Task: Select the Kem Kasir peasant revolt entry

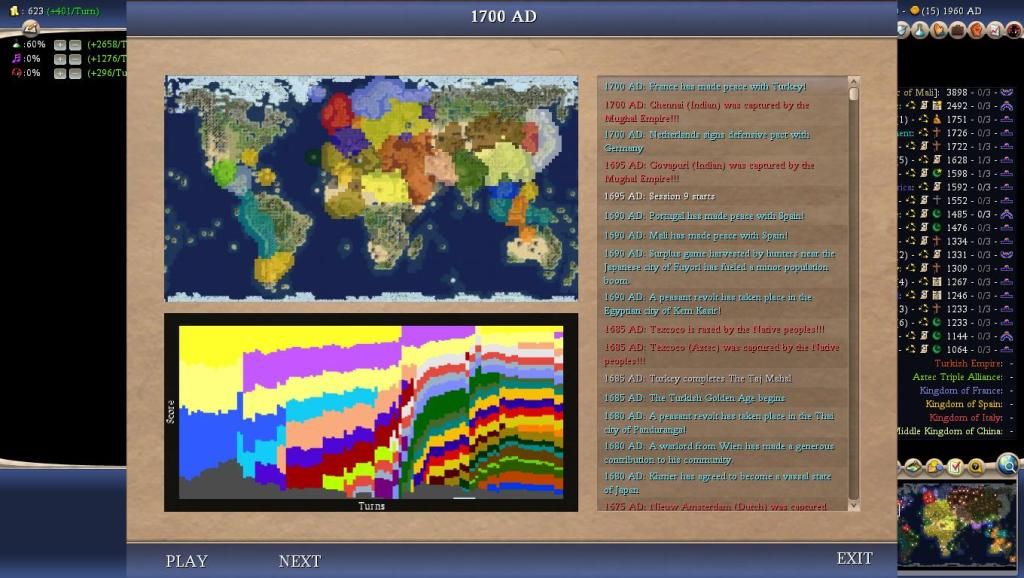Action: pos(722,304)
